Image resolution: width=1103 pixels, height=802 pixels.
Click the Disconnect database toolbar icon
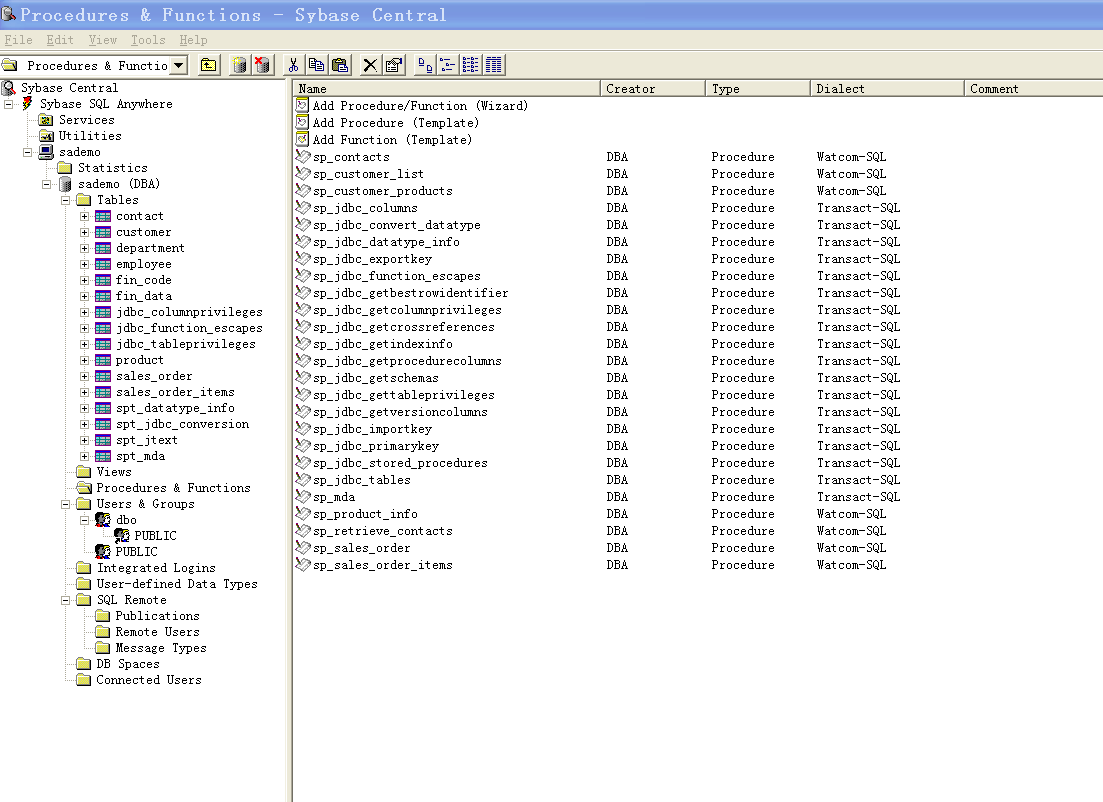click(262, 65)
